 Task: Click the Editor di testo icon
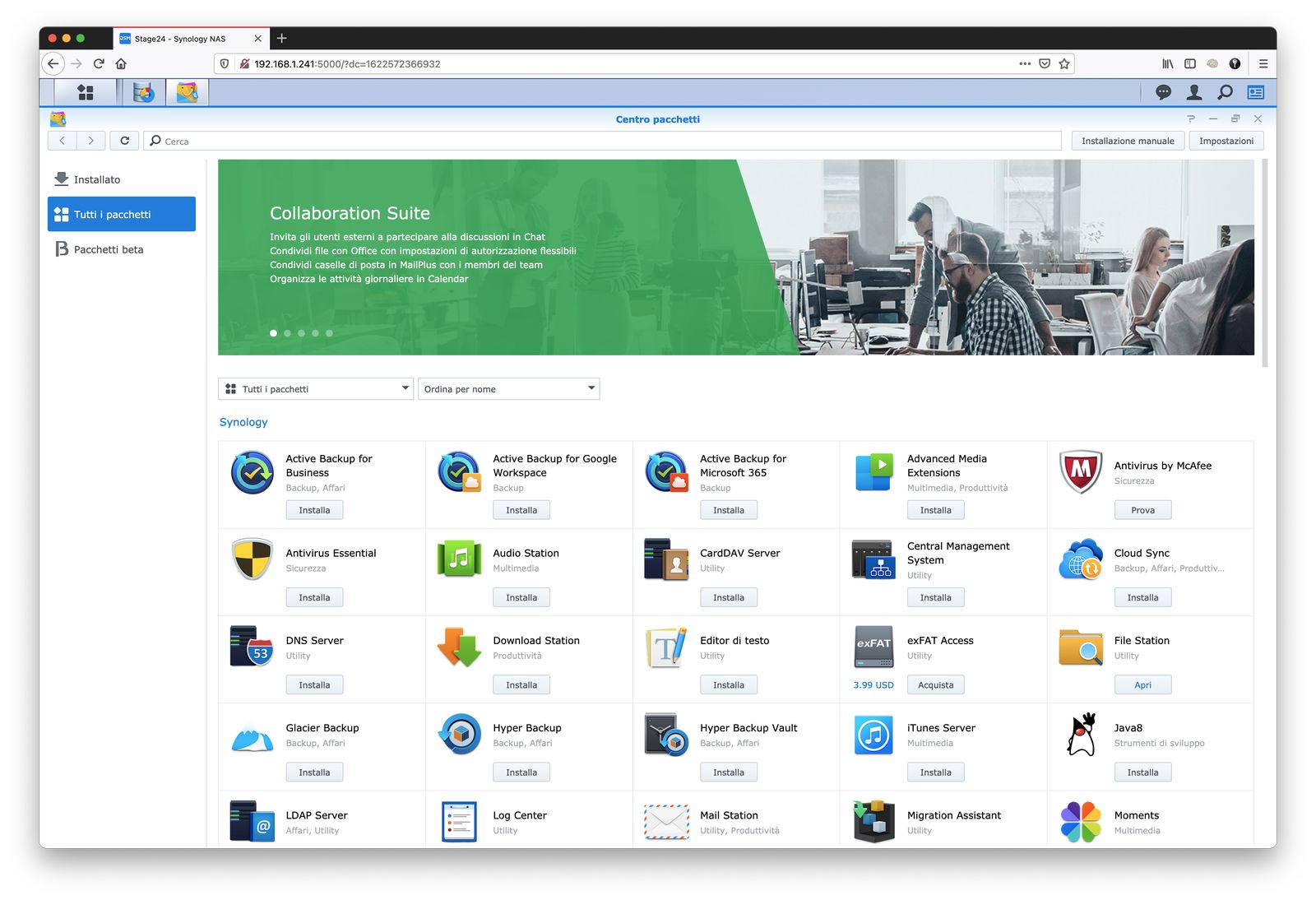point(666,647)
